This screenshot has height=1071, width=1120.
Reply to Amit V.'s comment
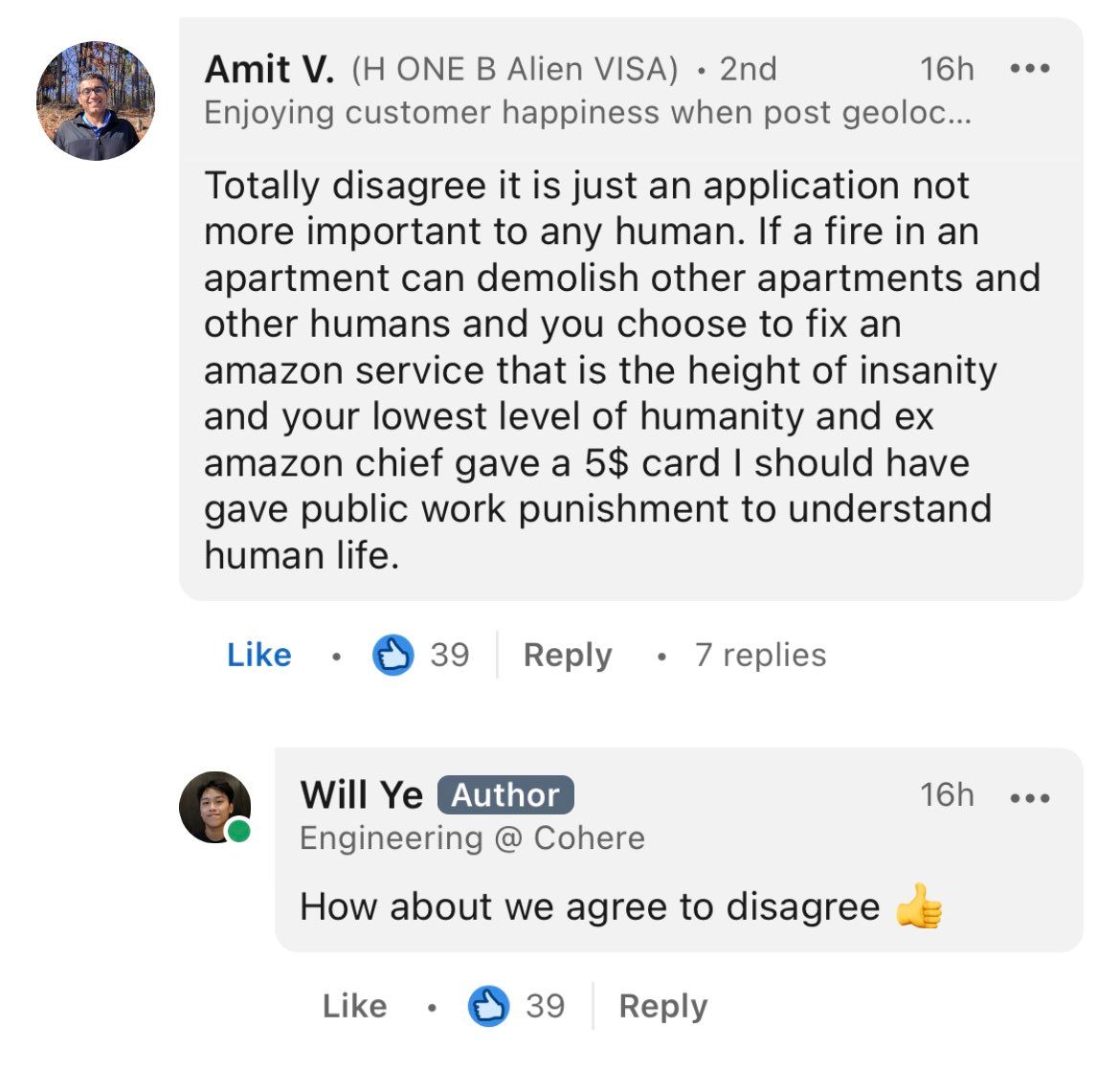pyautogui.click(x=568, y=655)
